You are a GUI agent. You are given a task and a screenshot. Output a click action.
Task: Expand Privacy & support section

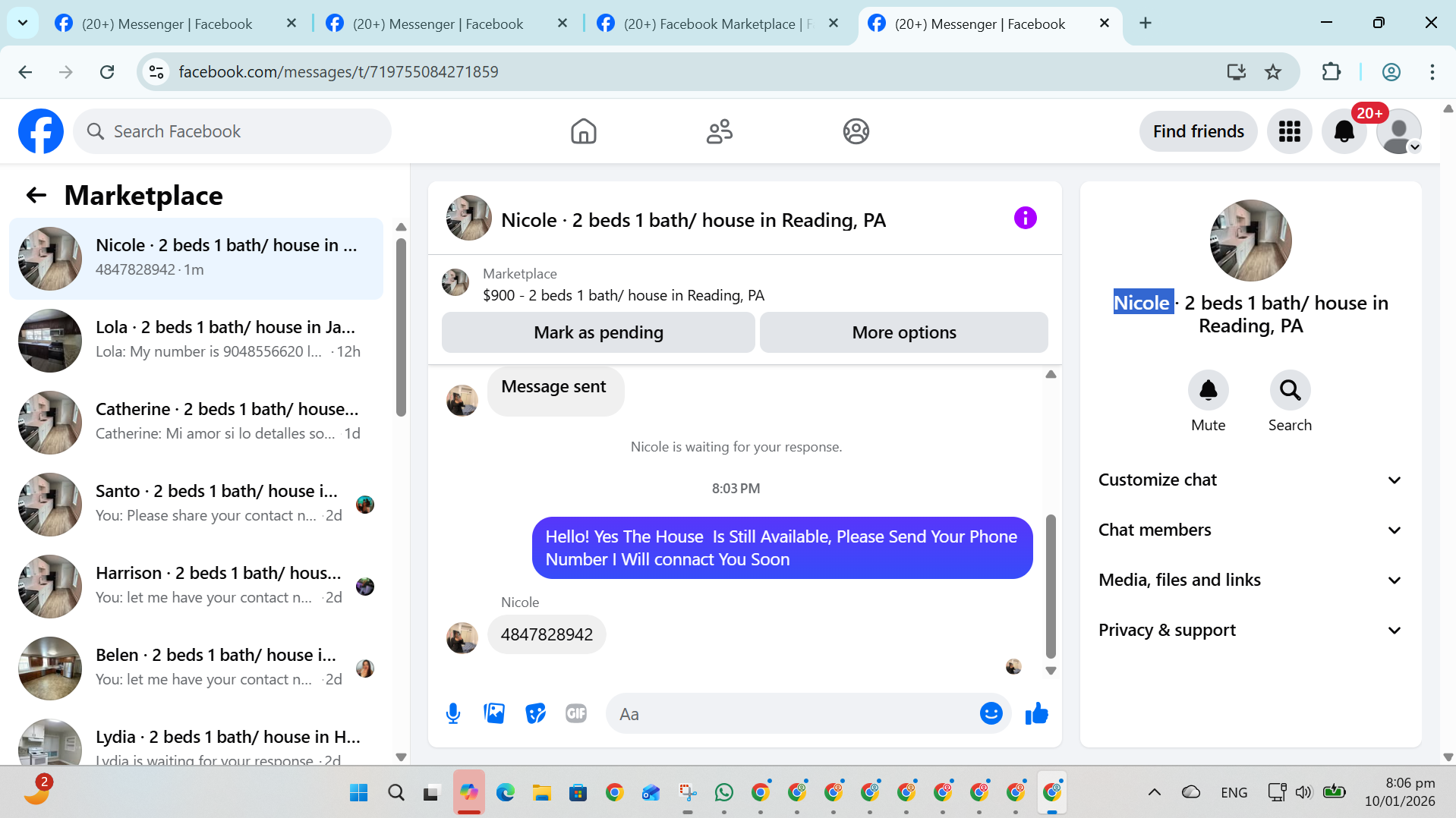[x=1250, y=630]
